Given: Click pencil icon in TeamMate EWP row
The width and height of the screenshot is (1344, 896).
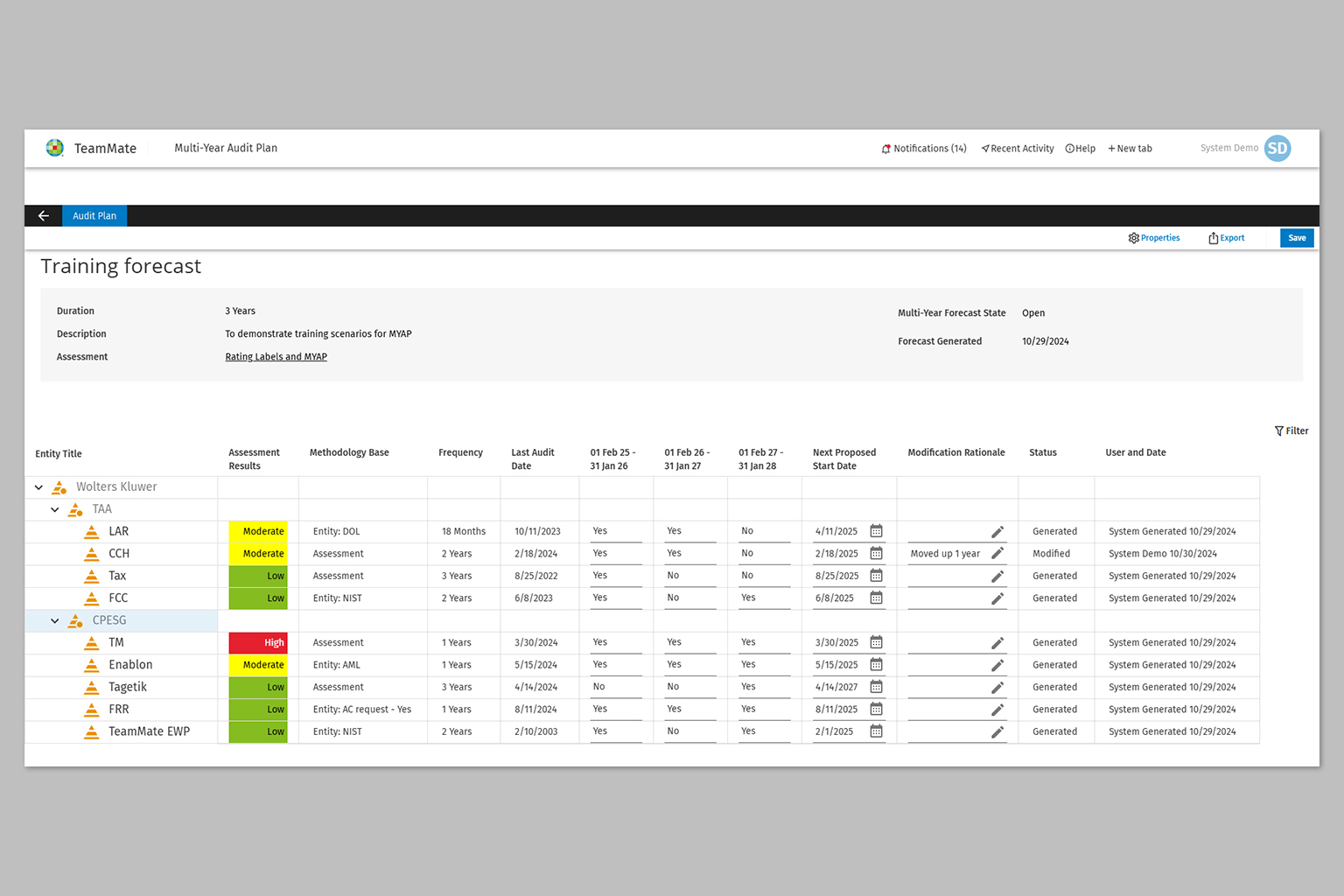Looking at the screenshot, I should [x=997, y=732].
